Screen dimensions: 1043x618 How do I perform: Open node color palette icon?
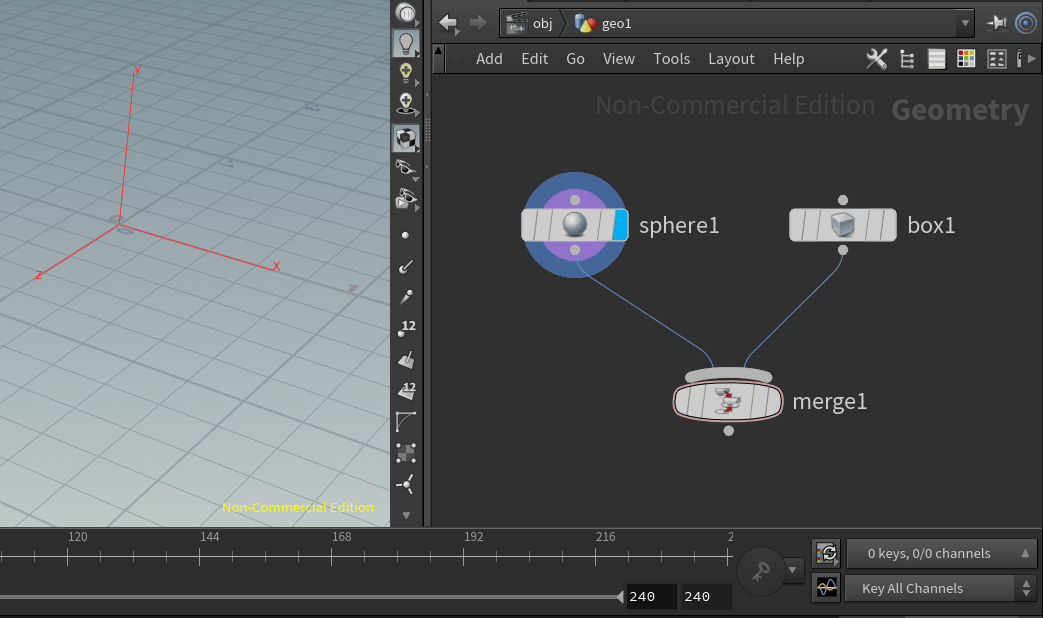tap(966, 58)
